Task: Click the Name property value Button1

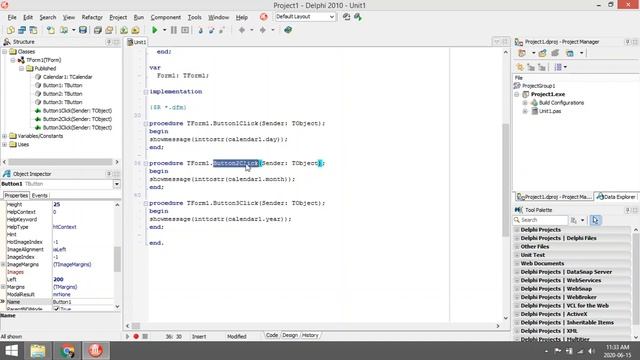Action: tap(83, 302)
